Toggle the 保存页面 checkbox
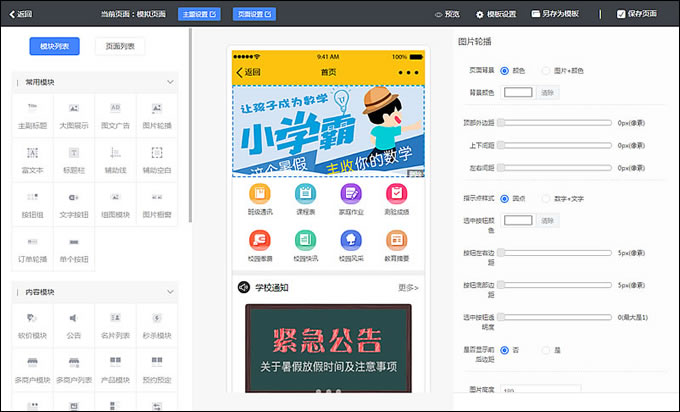 [621, 14]
